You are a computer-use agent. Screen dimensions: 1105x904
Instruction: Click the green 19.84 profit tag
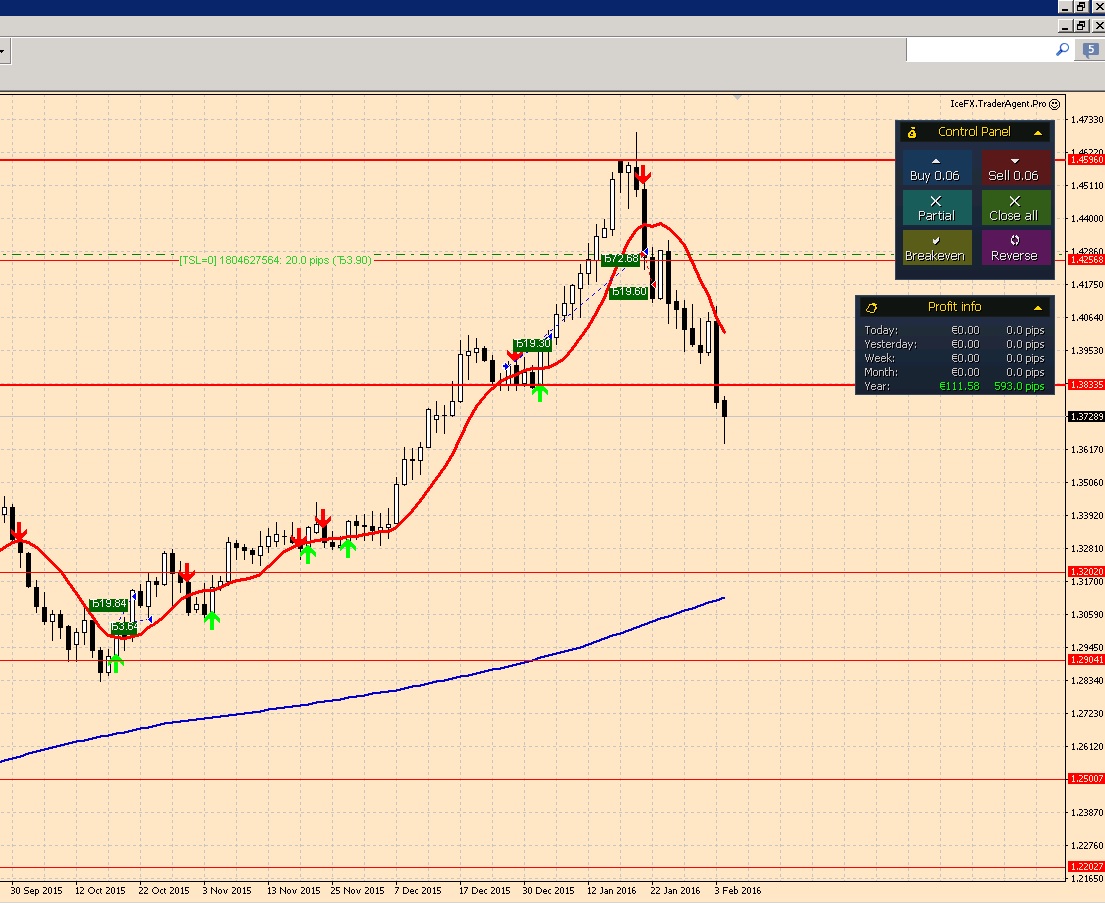click(109, 604)
